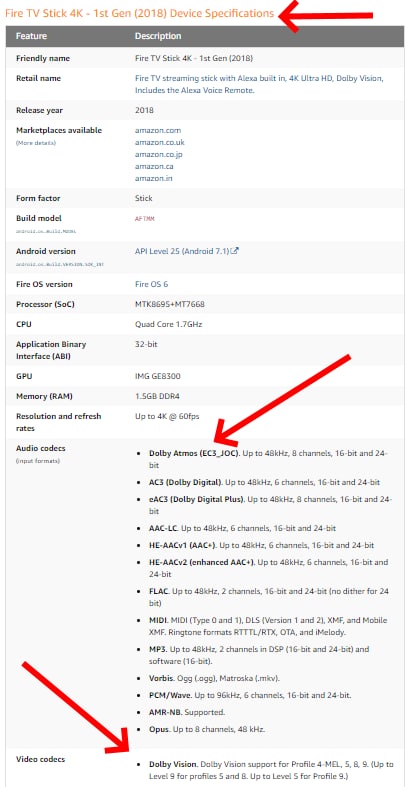This screenshot has height=787, width=408.
Task: Open the amazon.com marketplace link
Action: (x=158, y=130)
